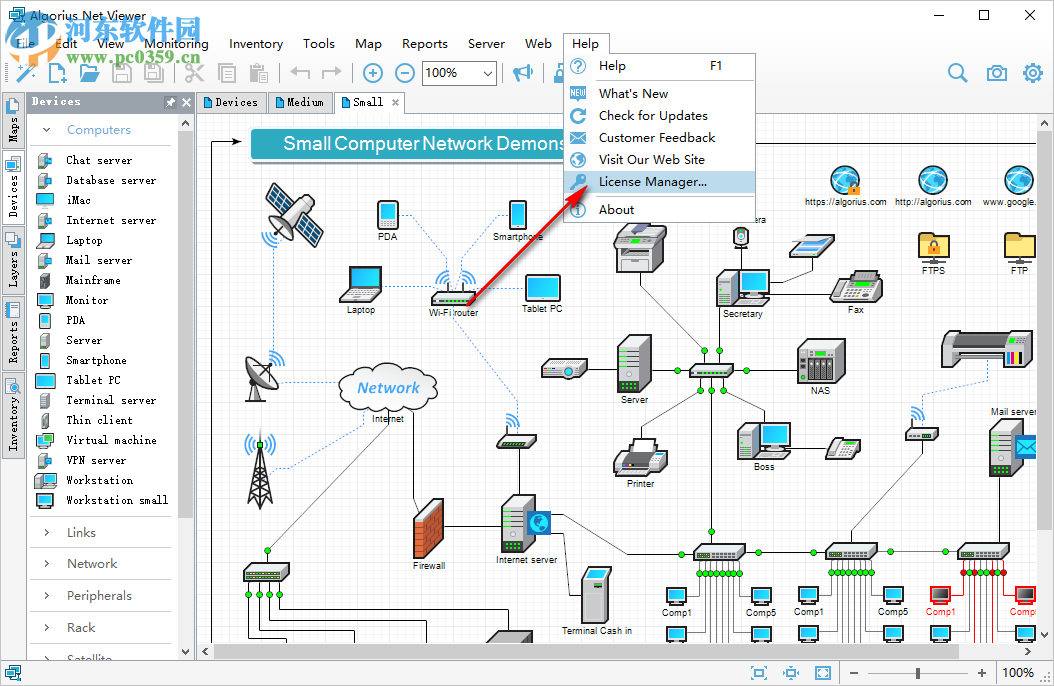Image resolution: width=1054 pixels, height=686 pixels.
Task: Toggle the auto-hide pin on Devices panel
Action: pyautogui.click(x=170, y=101)
